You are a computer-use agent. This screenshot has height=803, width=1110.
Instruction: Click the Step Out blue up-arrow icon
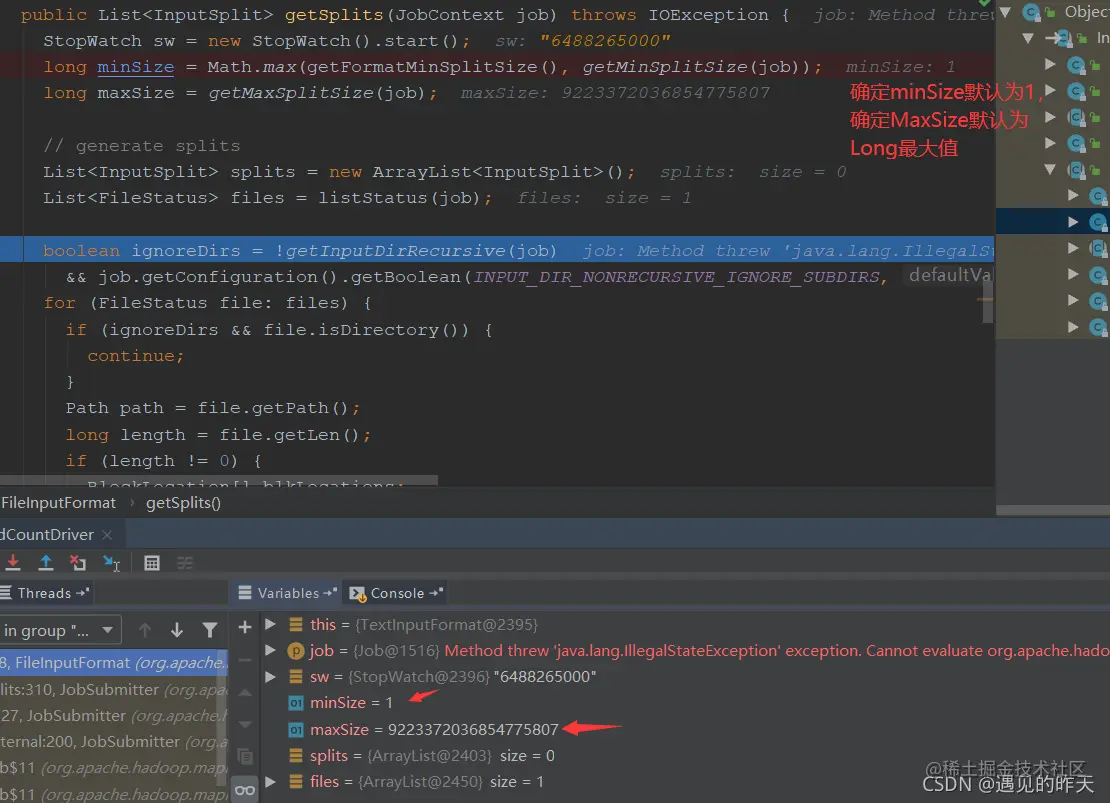[x=46, y=563]
